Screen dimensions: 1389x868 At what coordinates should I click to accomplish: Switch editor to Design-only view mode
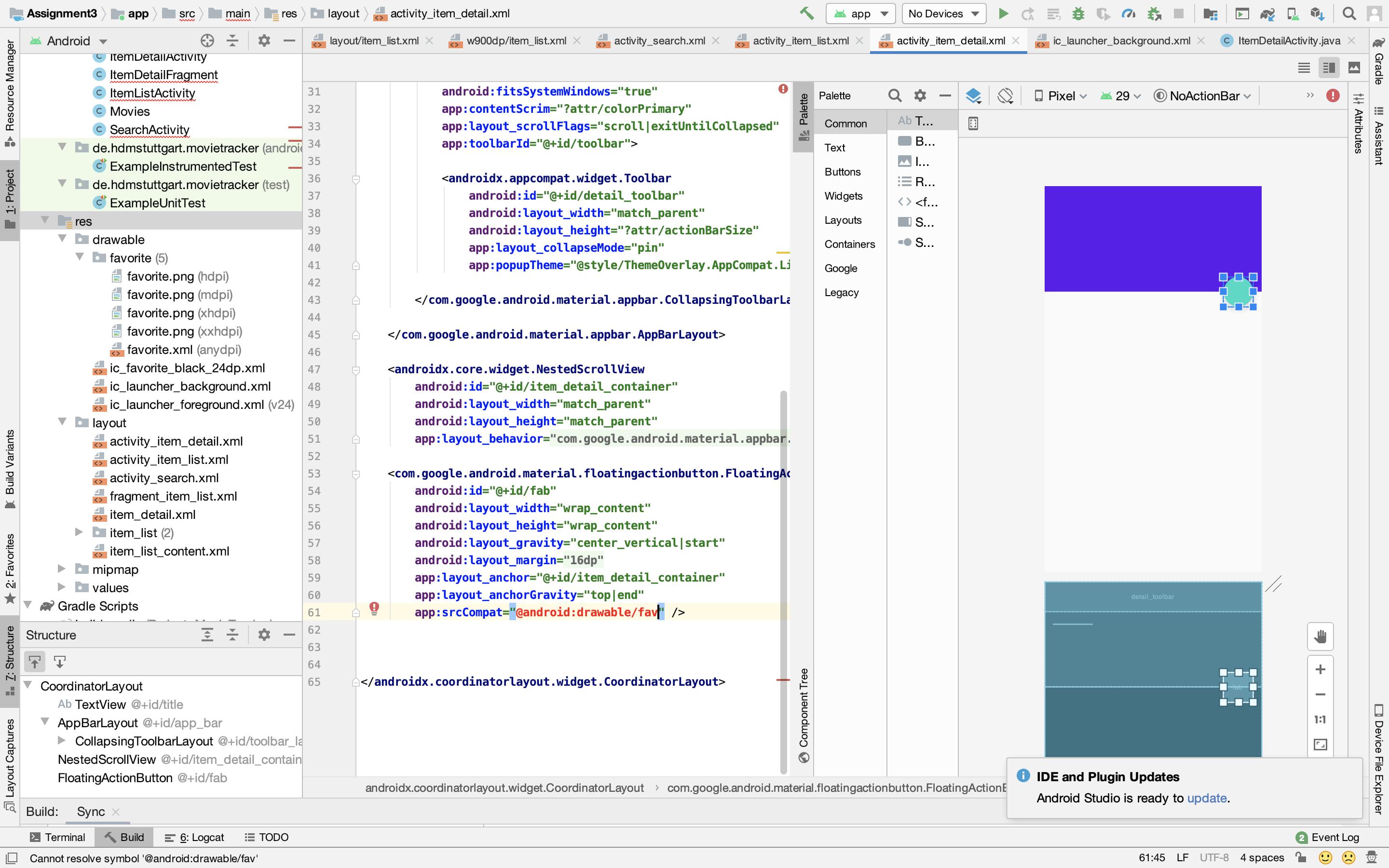click(x=1353, y=68)
